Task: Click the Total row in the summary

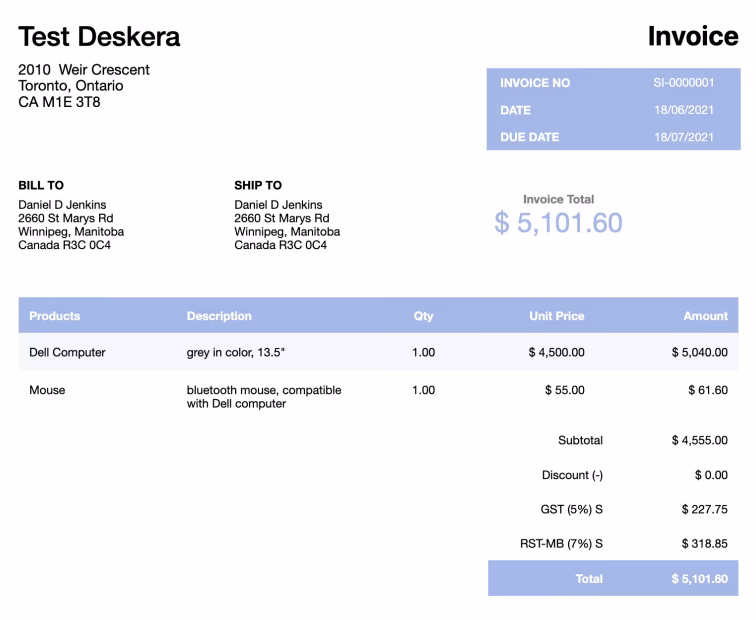Action: (612, 579)
